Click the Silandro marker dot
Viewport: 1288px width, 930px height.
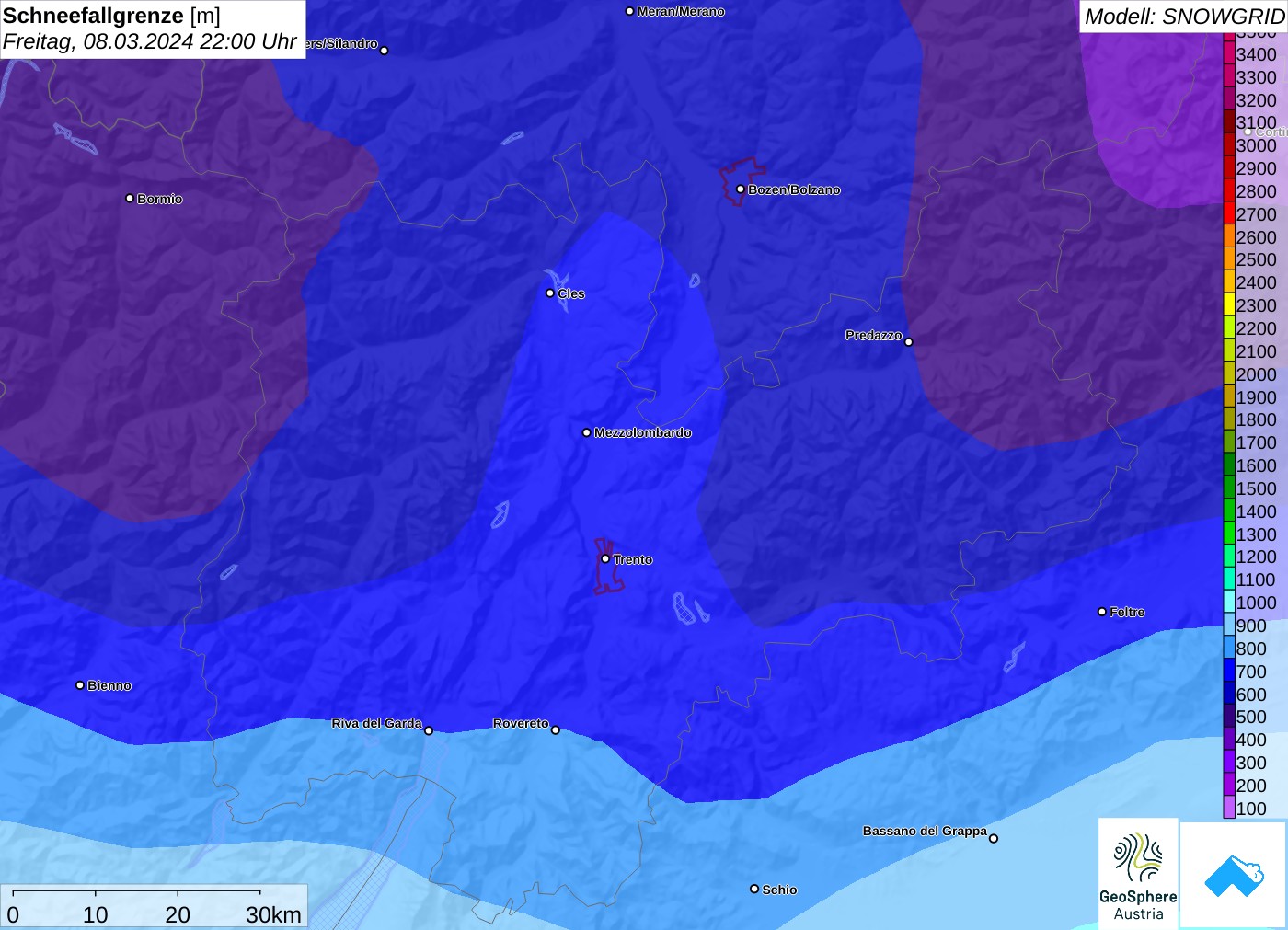(385, 51)
